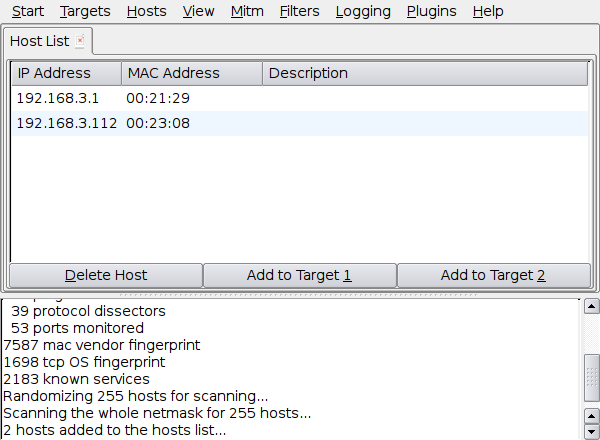
Task: Select host 192.168.3.1 row
Action: click(300, 98)
